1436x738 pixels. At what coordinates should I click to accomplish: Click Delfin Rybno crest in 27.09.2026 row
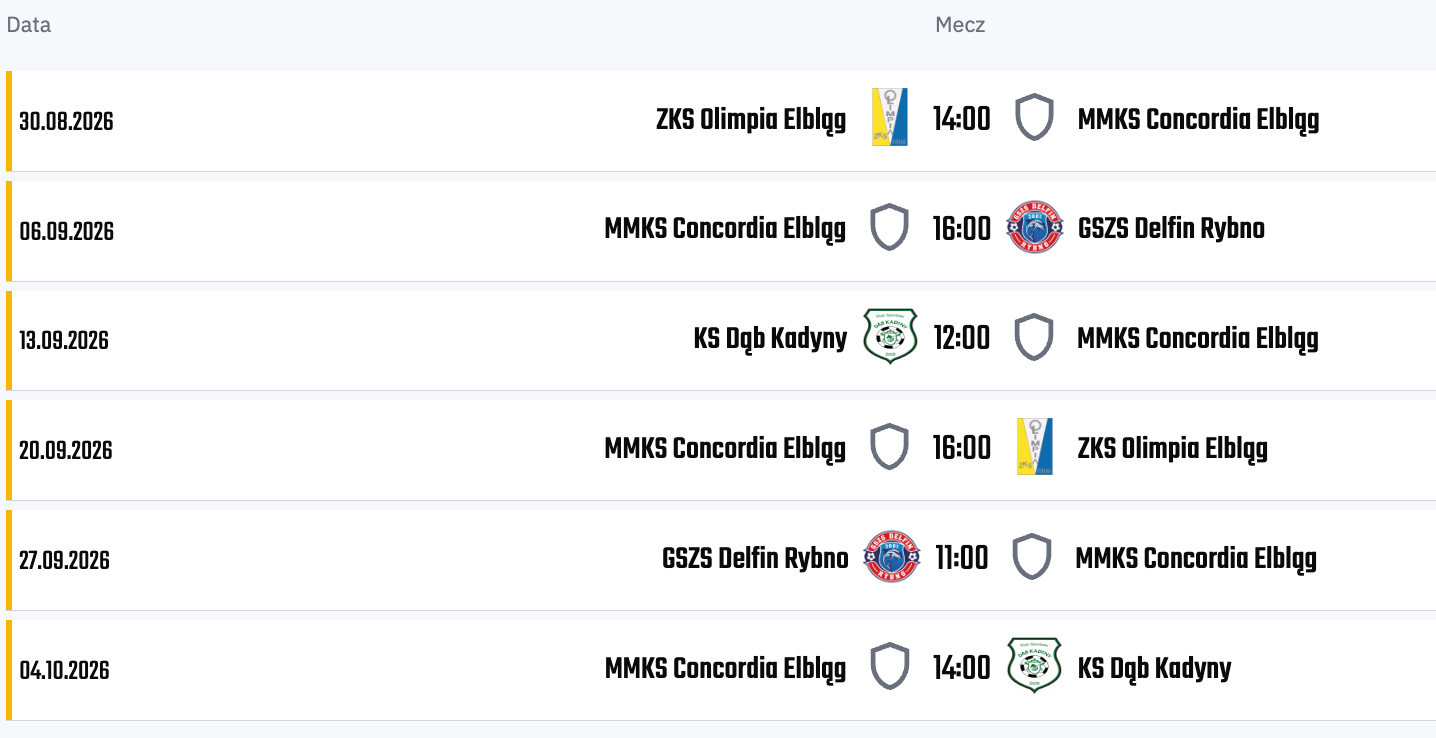point(891,557)
